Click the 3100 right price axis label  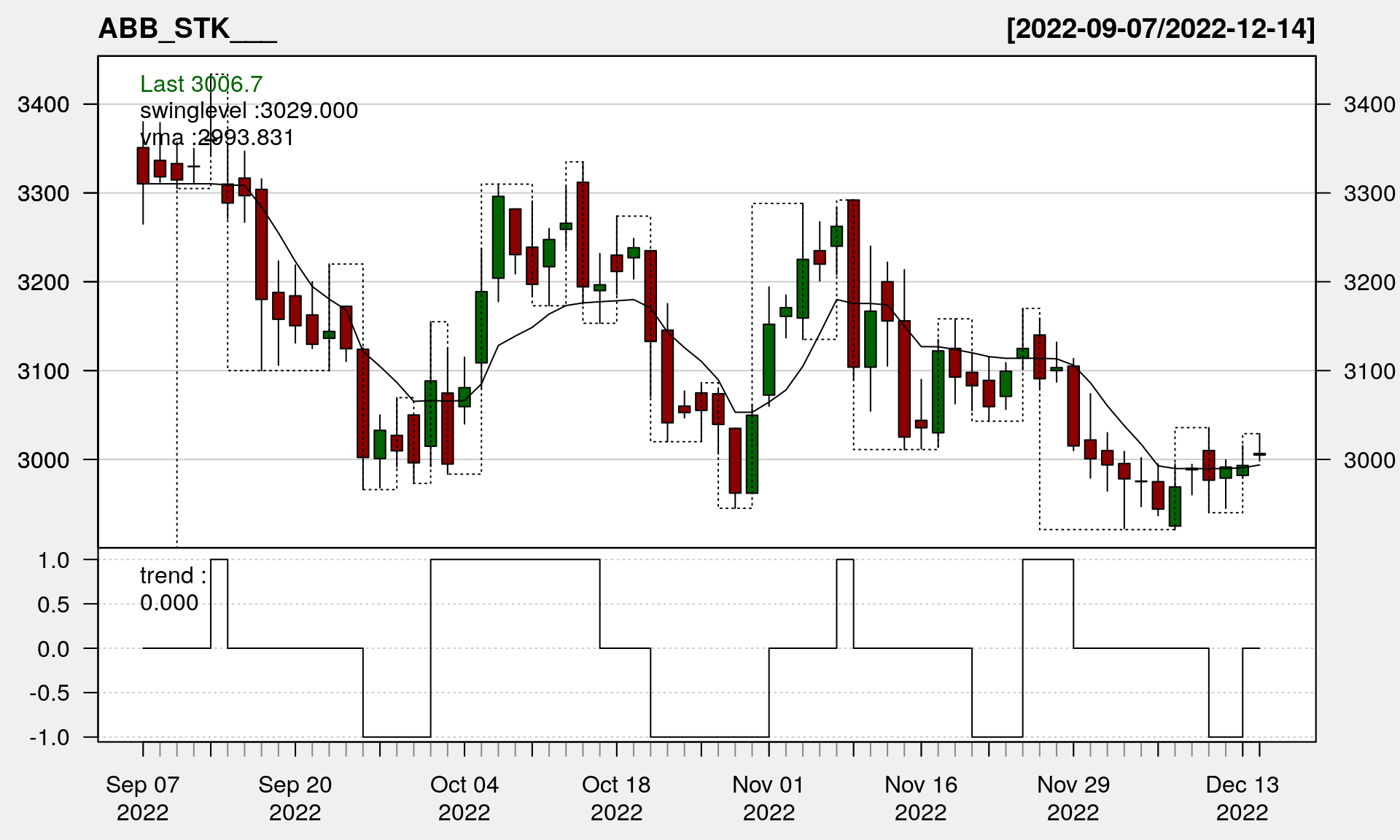(1369, 371)
